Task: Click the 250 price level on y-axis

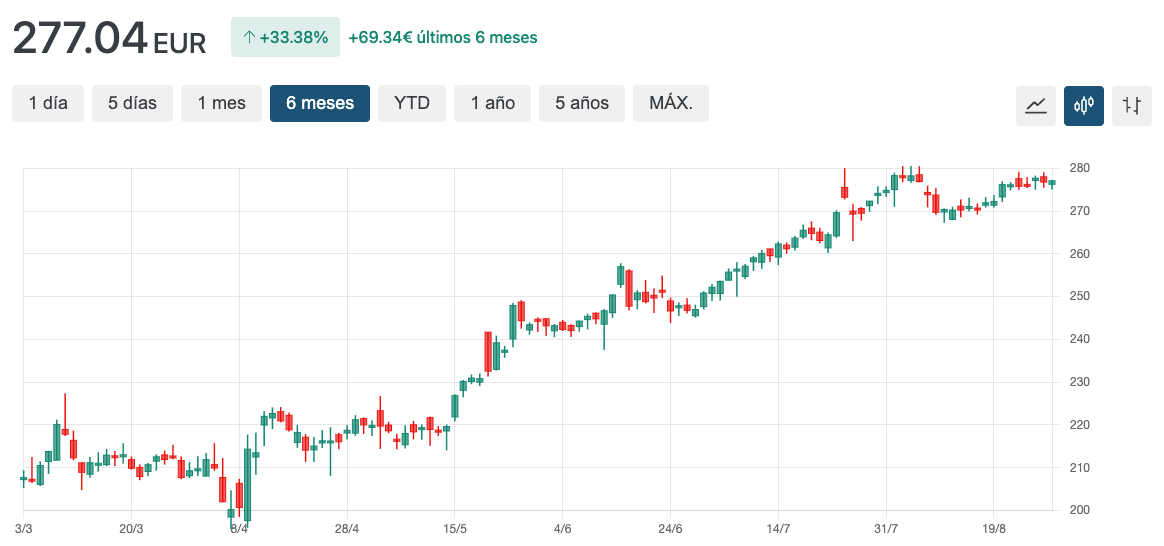Action: pos(1081,296)
